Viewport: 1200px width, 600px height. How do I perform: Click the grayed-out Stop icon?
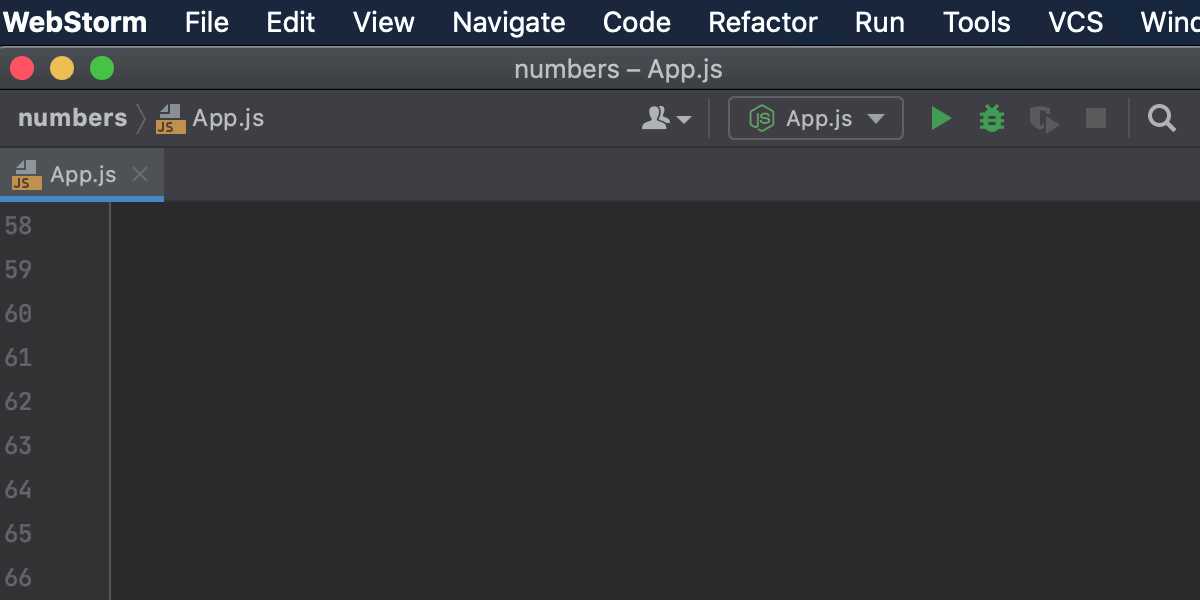pyautogui.click(x=1095, y=118)
